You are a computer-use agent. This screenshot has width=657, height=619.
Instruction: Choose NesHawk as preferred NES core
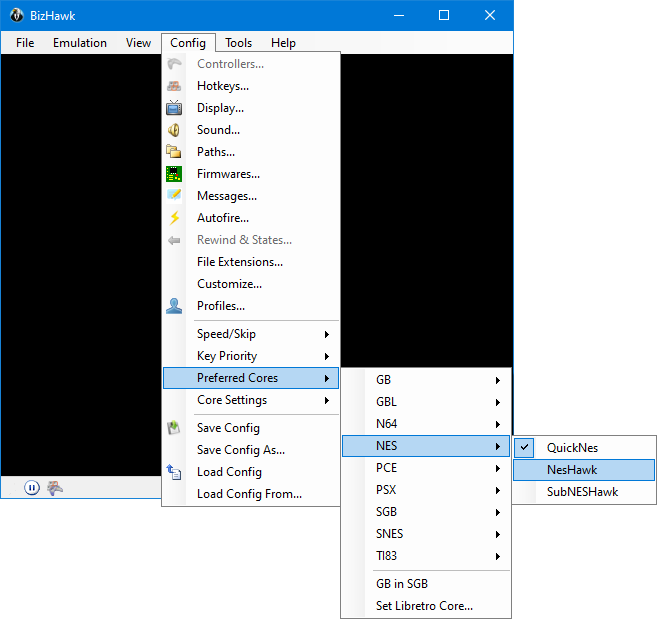[584, 470]
